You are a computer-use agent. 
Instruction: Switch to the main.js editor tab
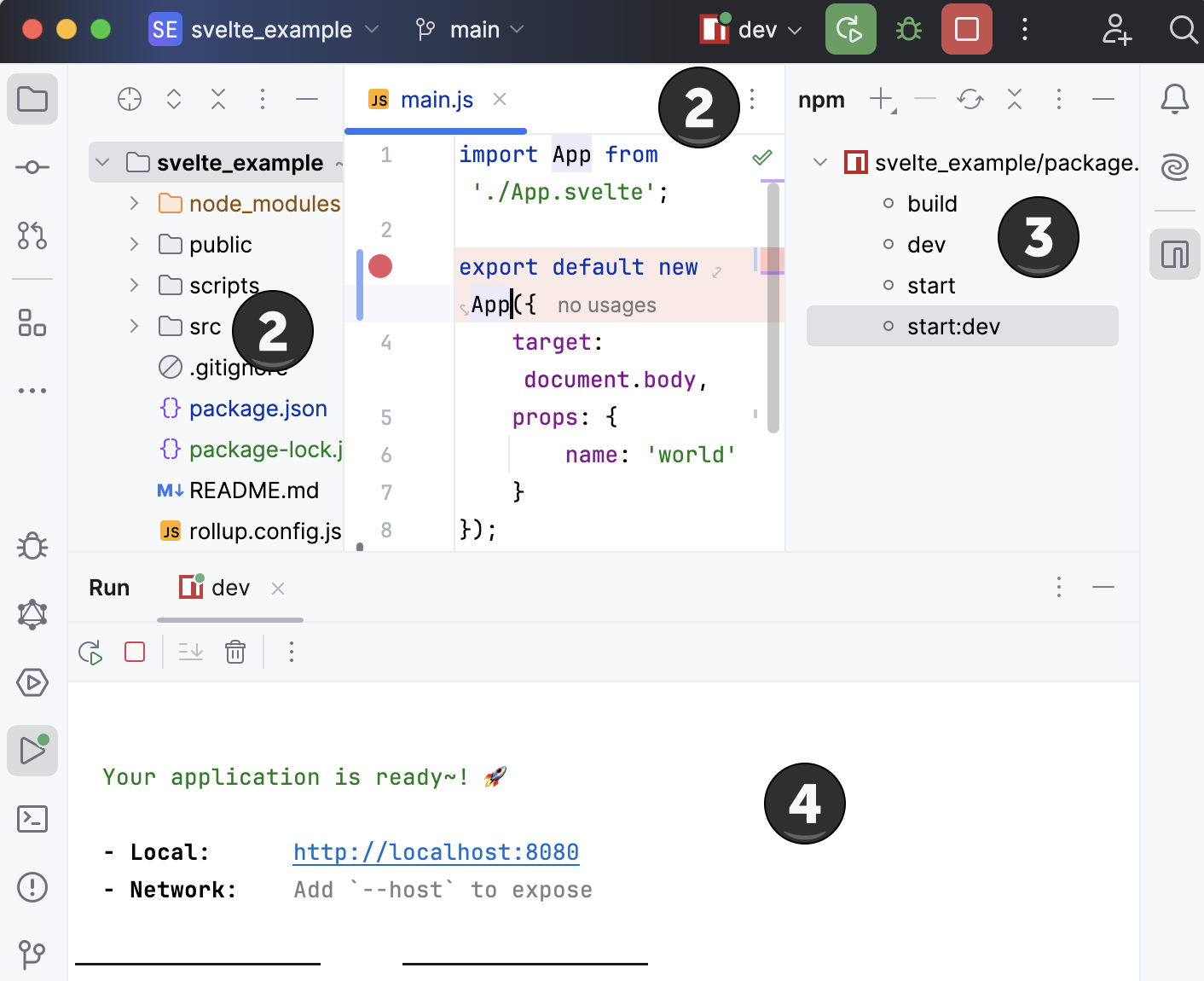pyautogui.click(x=436, y=99)
